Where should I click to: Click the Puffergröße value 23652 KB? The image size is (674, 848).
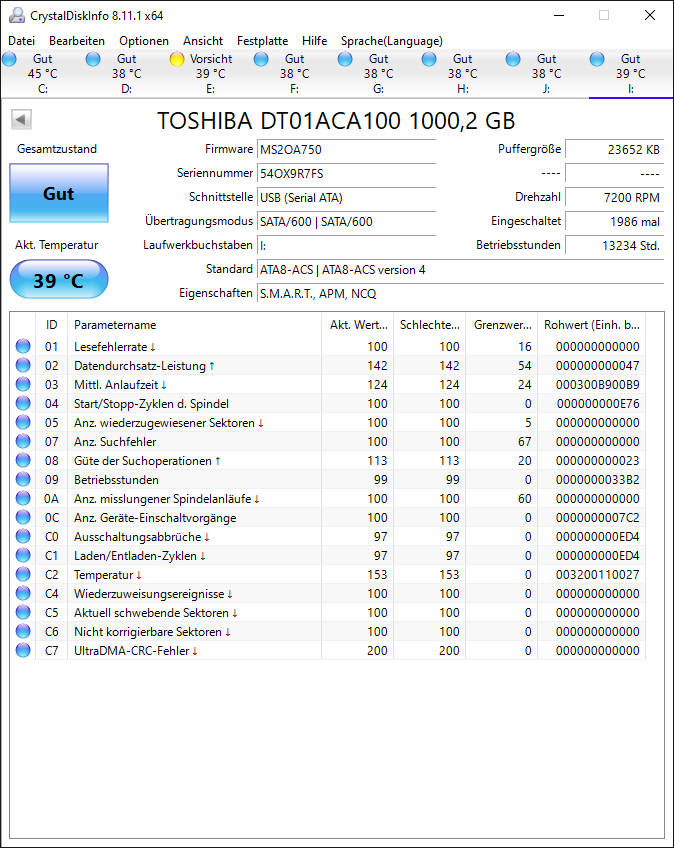(614, 150)
